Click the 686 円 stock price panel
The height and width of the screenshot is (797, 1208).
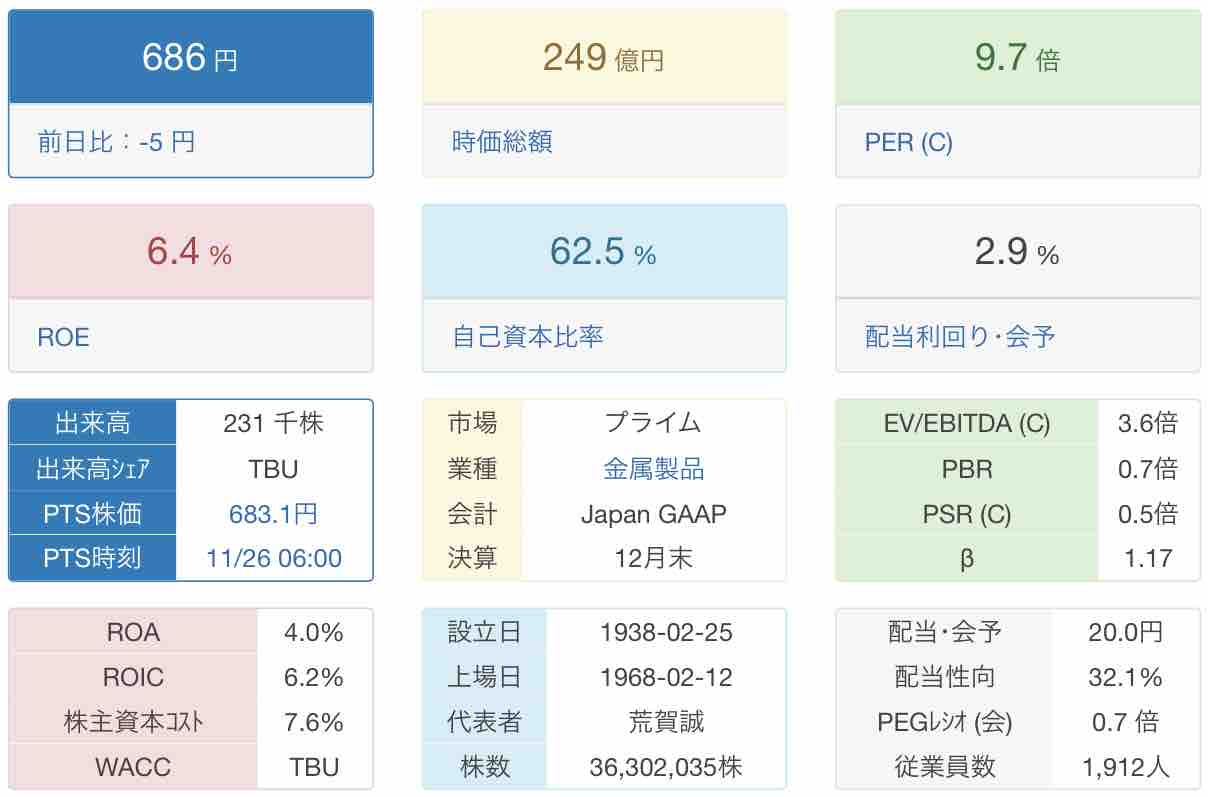coord(190,58)
